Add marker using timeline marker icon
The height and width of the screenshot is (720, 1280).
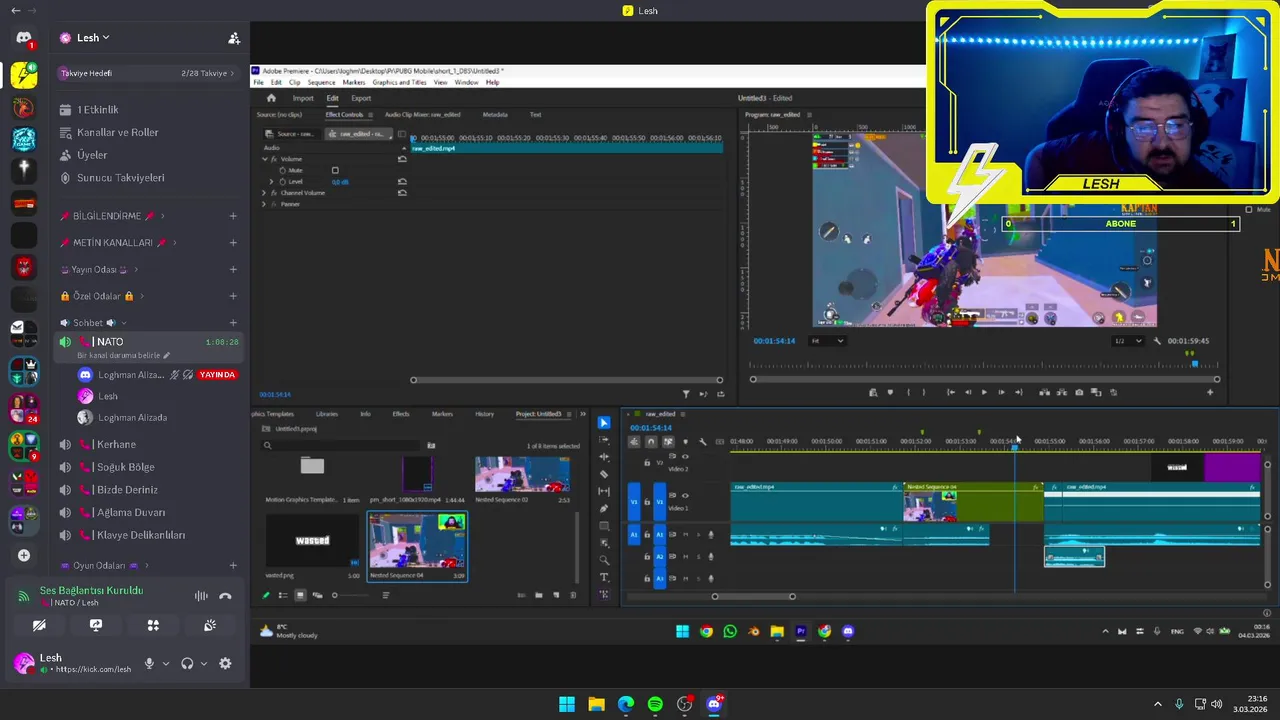tap(685, 441)
